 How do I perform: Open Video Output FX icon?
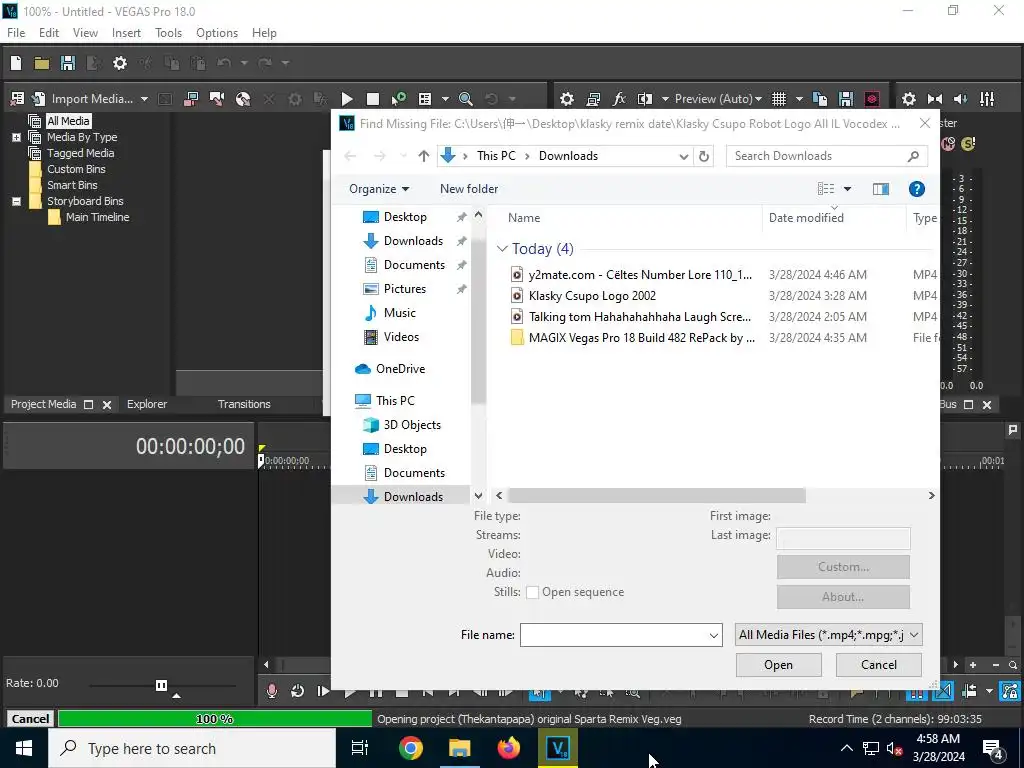click(619, 99)
